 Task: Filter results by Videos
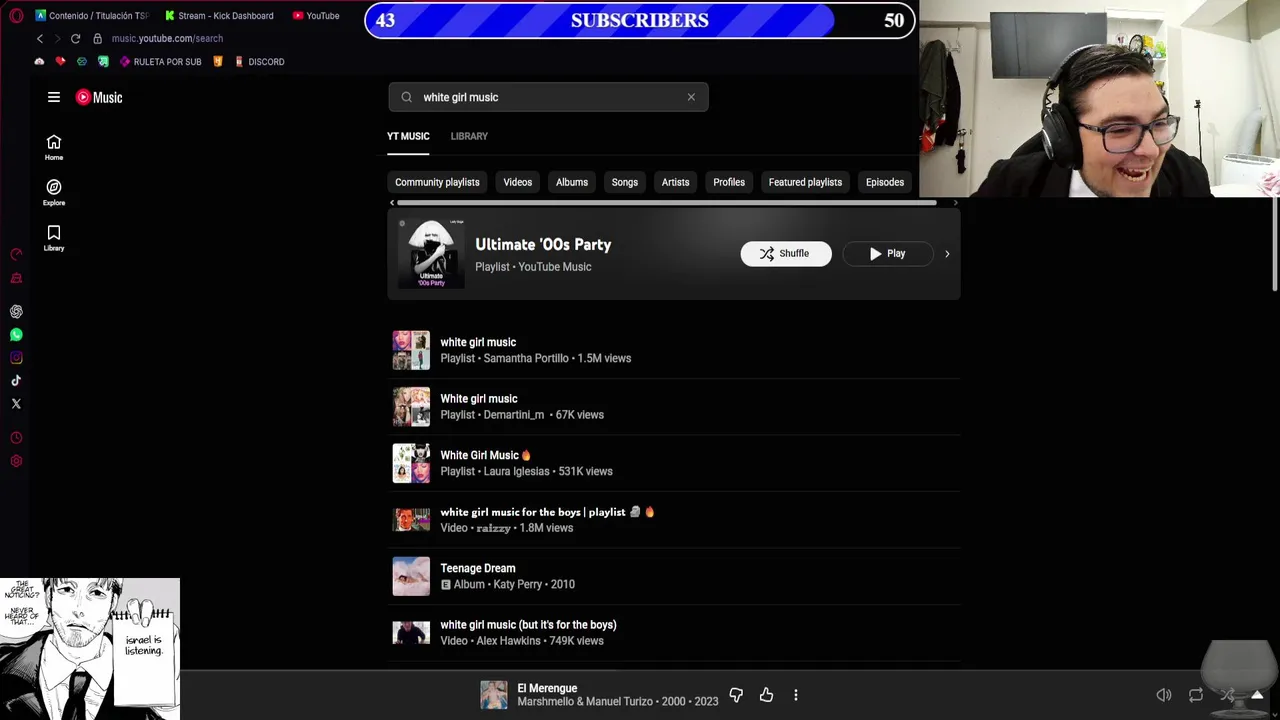coord(517,182)
